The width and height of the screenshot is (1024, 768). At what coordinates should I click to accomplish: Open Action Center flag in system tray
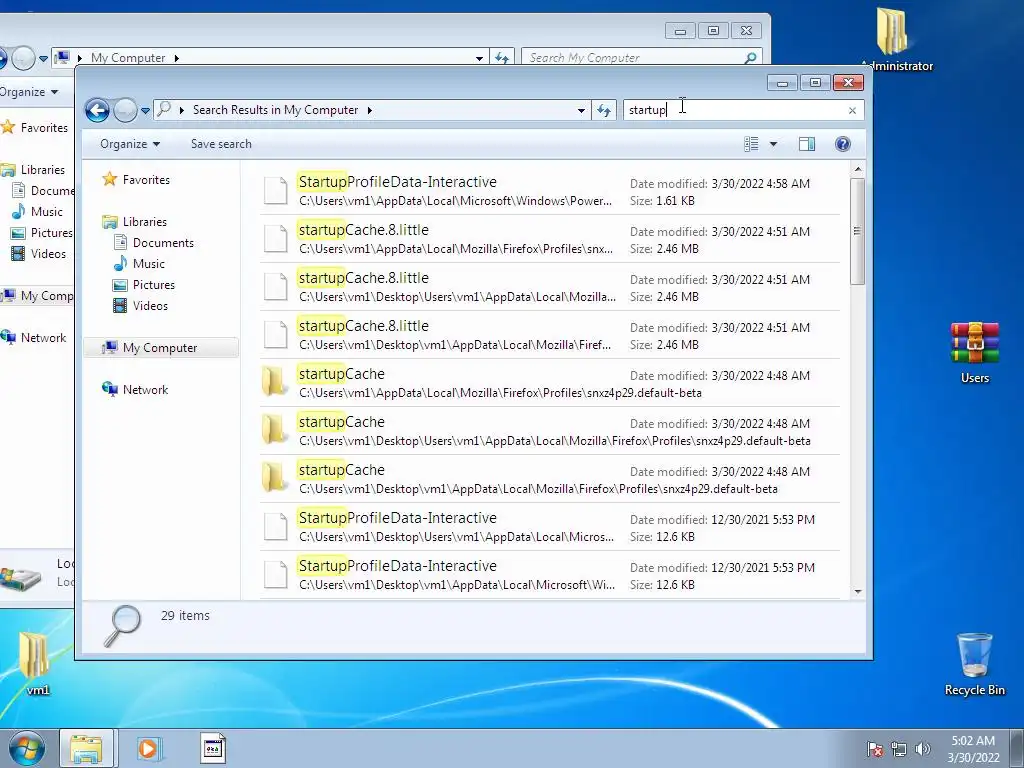tap(874, 749)
